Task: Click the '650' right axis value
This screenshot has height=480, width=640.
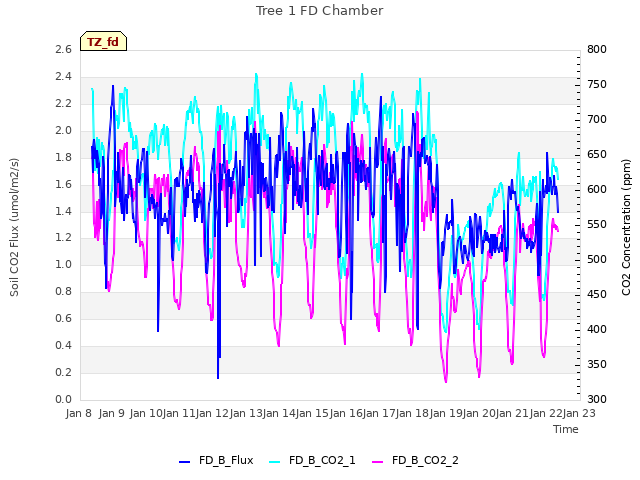Action: coord(597,155)
